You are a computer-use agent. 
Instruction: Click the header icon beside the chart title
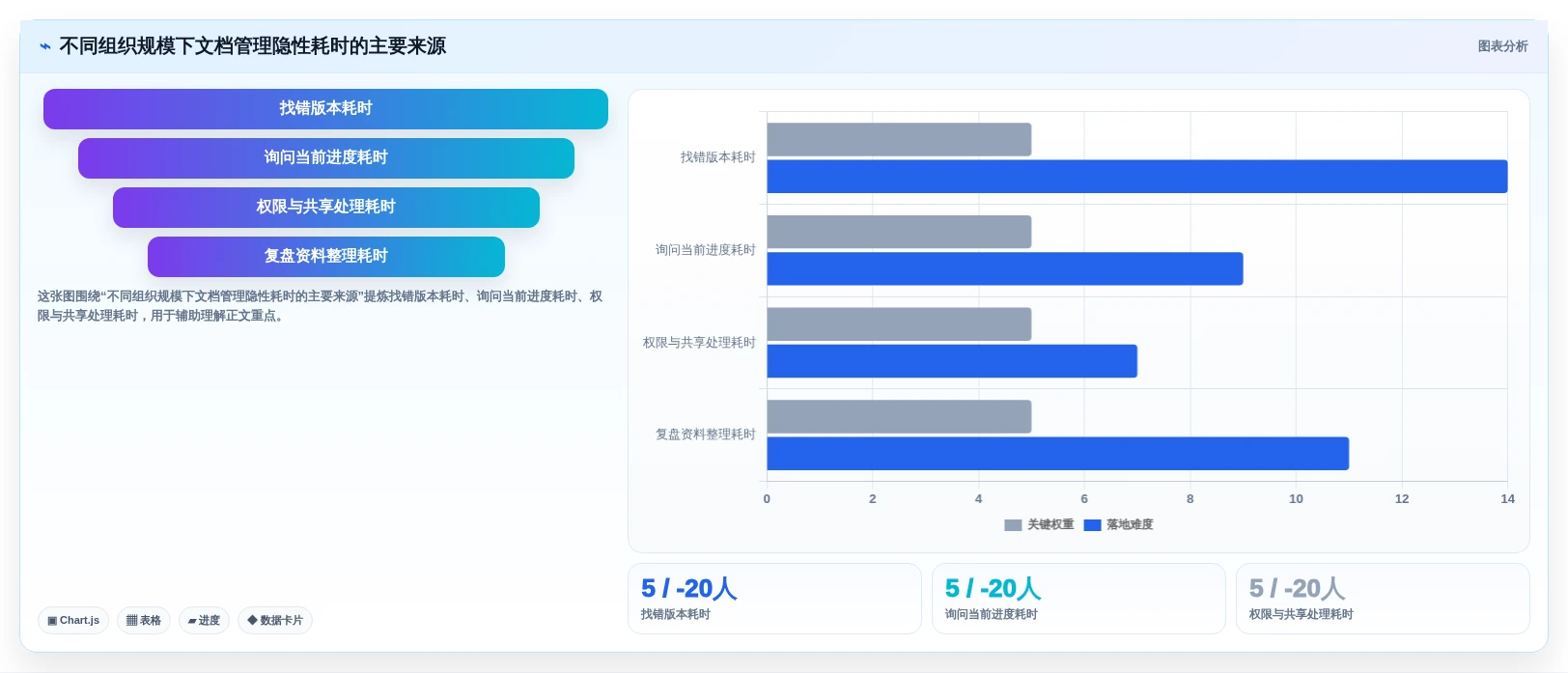[x=45, y=46]
